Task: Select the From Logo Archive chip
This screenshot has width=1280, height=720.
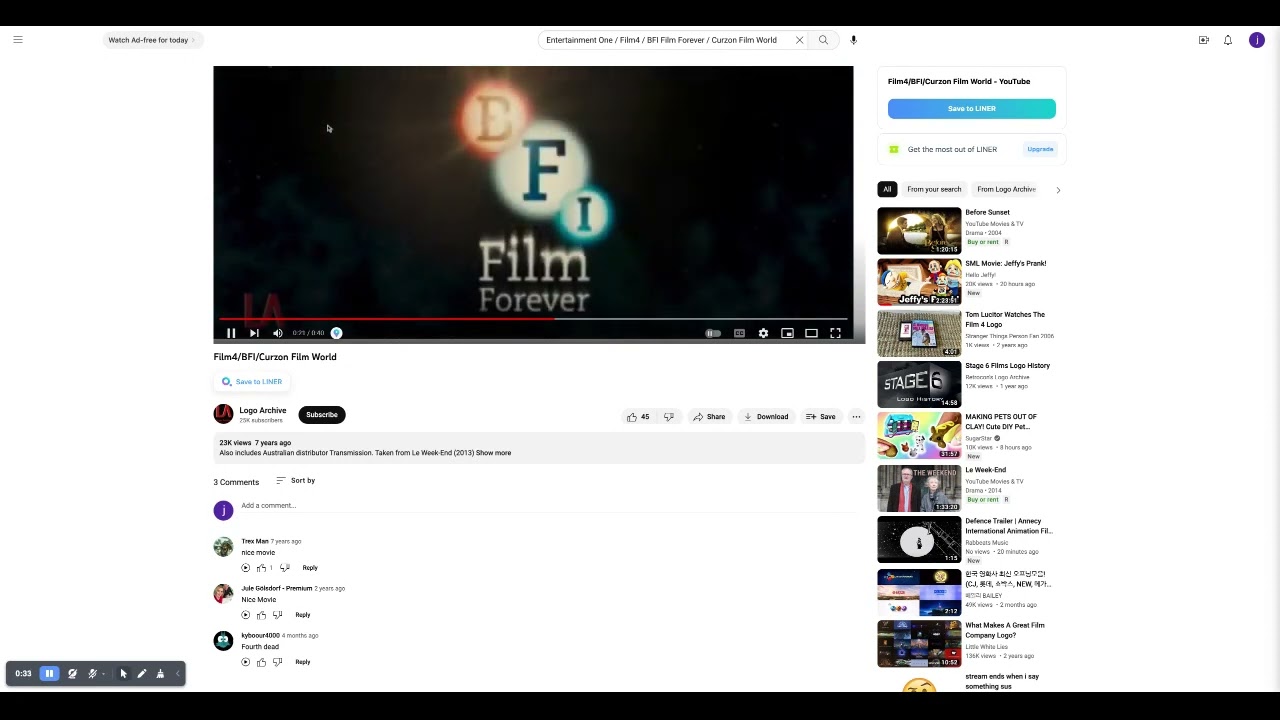Action: 1006,189
